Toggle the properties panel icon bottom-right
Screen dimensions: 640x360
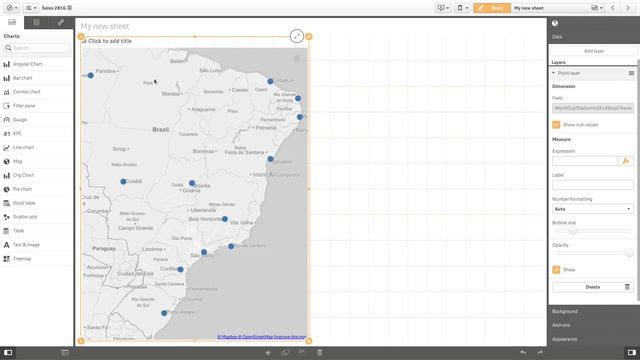pos(632,352)
